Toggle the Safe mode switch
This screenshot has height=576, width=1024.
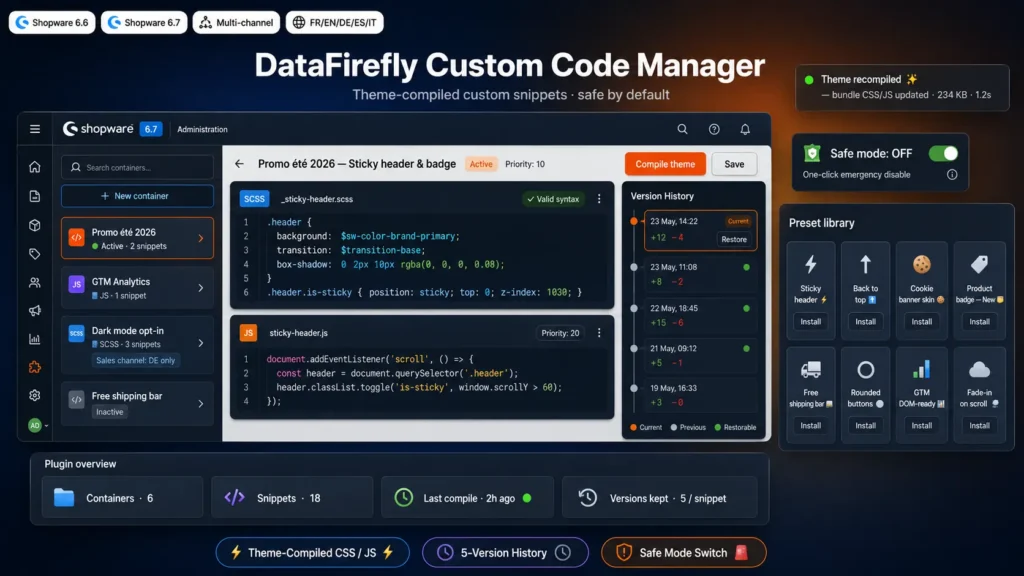(943, 153)
